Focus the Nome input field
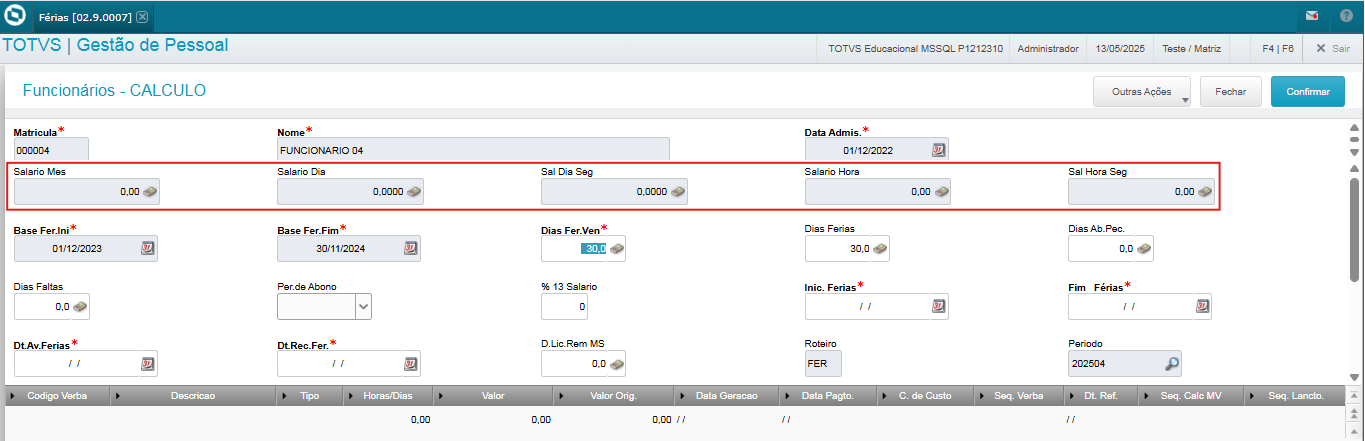Image resolution: width=1365 pixels, height=441 pixels. click(x=473, y=149)
